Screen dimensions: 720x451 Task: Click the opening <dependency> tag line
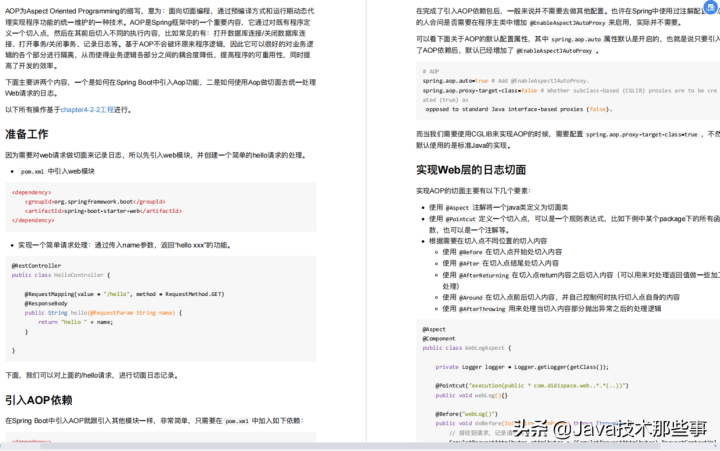click(32, 192)
